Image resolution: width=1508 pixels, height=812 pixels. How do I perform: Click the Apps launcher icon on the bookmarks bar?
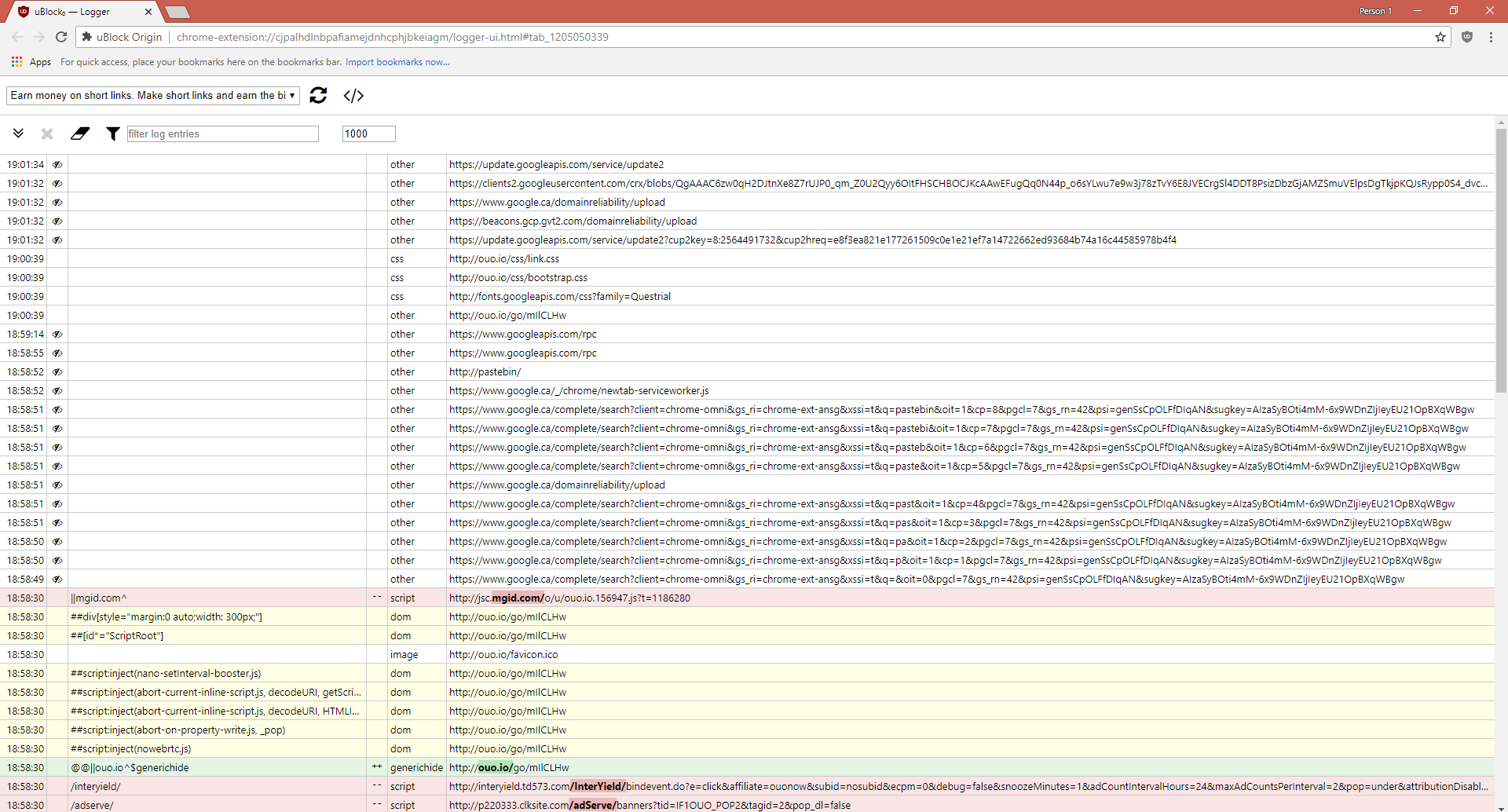point(16,61)
